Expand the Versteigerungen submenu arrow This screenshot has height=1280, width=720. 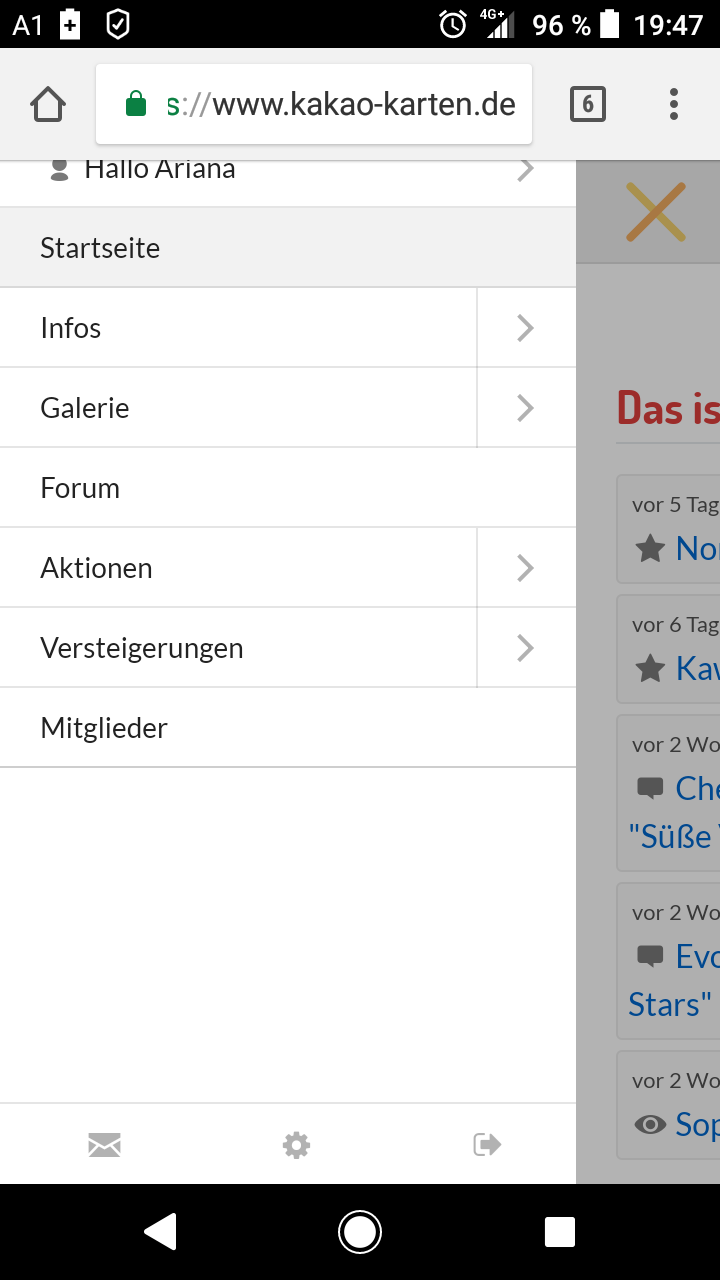pos(526,648)
